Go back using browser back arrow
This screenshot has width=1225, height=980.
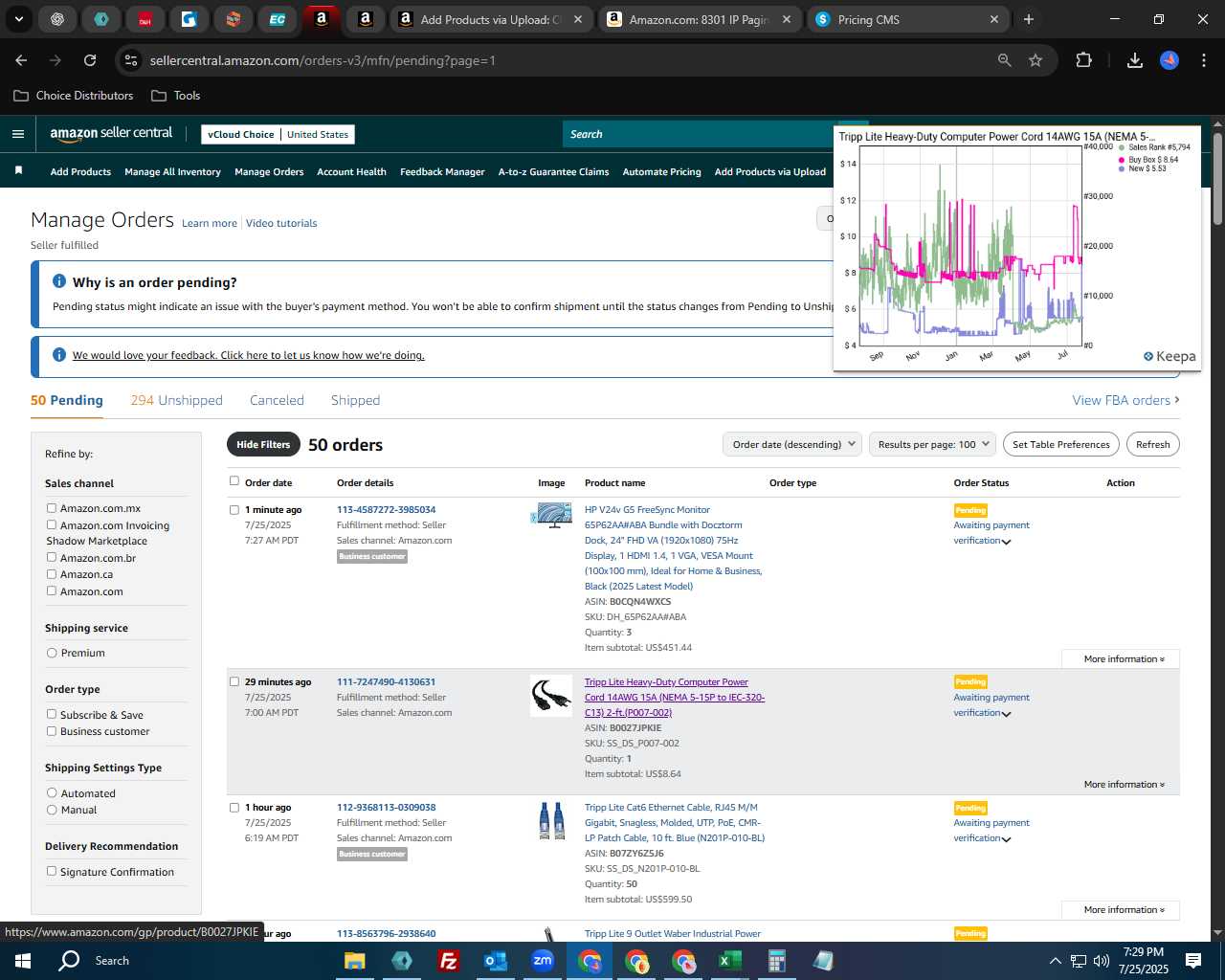(x=21, y=60)
